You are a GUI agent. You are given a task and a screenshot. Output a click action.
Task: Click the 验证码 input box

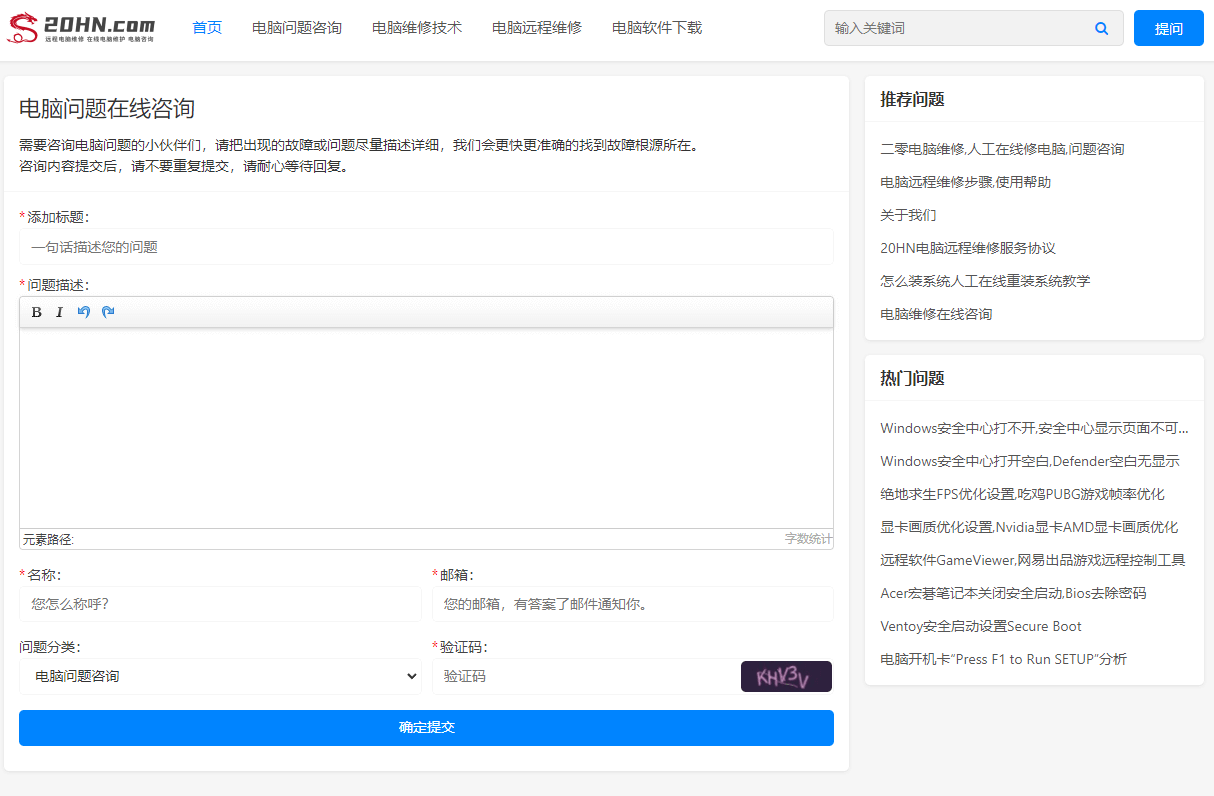point(585,677)
